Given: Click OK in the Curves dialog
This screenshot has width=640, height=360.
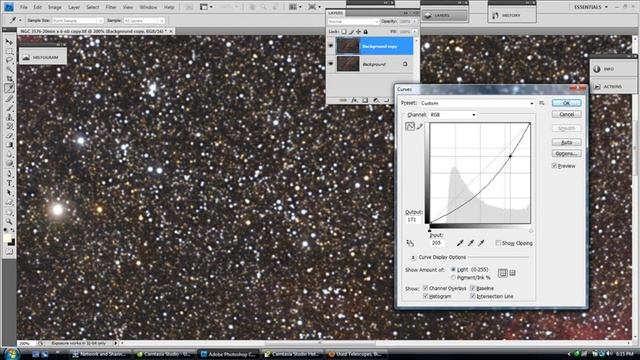Looking at the screenshot, I should click(567, 103).
